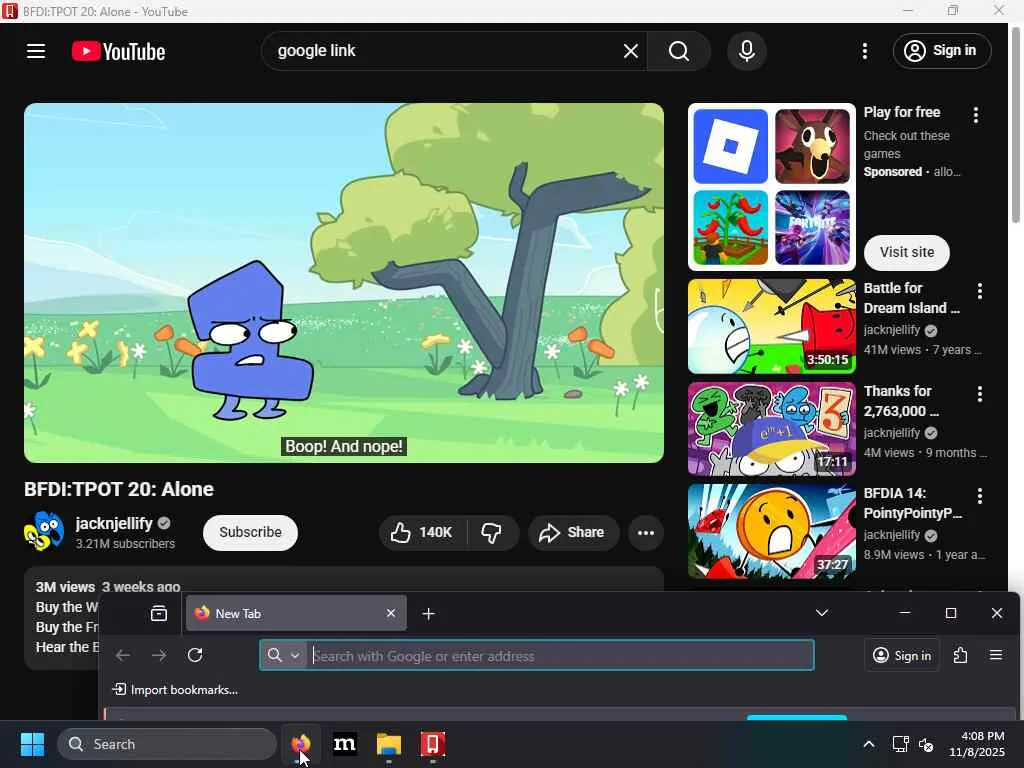The image size is (1024, 768).
Task: Open the Roblox tile in the sponsored ad
Action: coord(731,146)
